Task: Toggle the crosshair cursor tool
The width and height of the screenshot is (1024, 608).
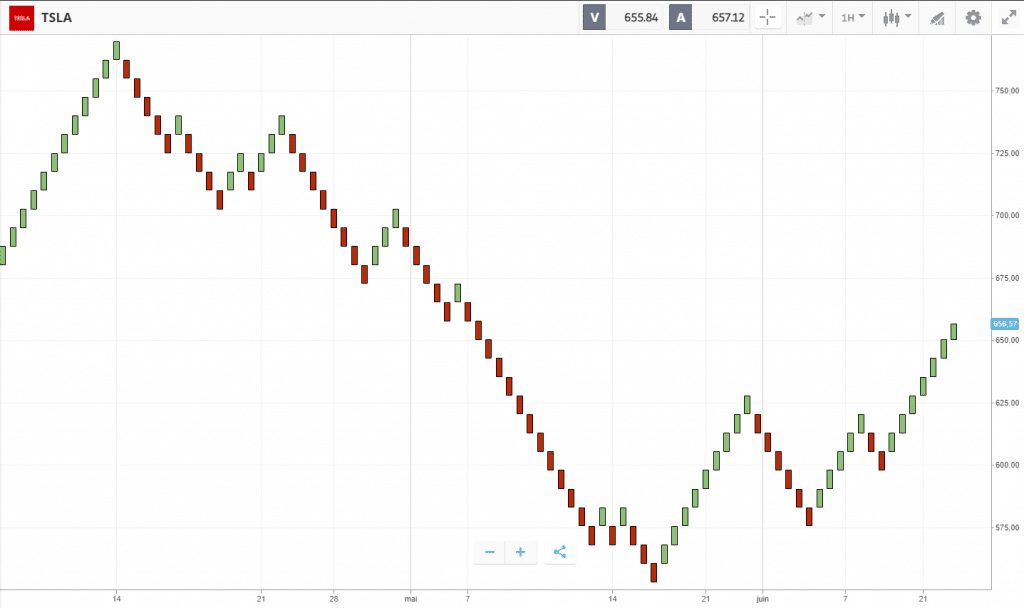Action: pyautogui.click(x=768, y=18)
